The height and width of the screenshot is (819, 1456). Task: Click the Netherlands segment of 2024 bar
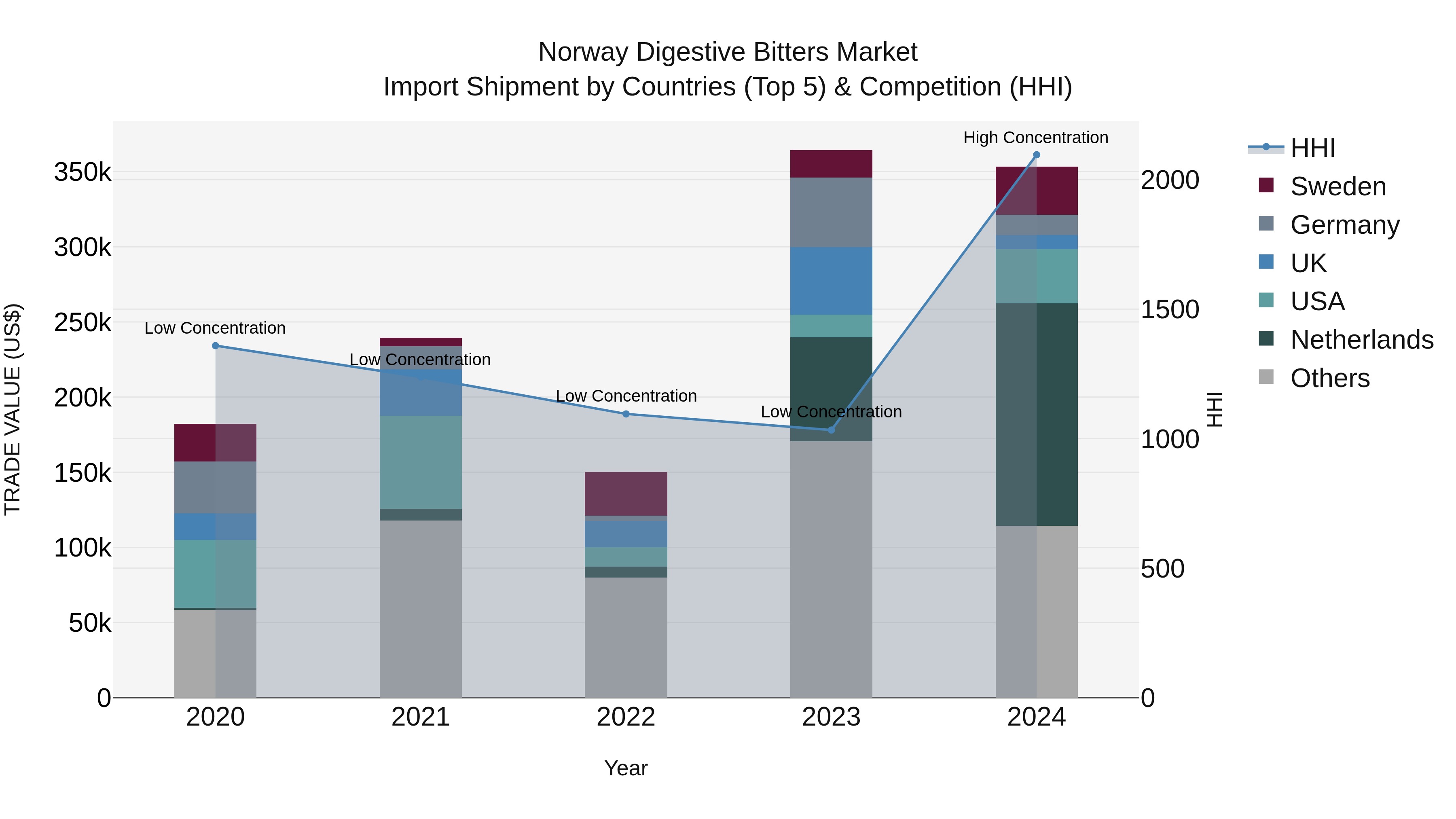(1037, 415)
